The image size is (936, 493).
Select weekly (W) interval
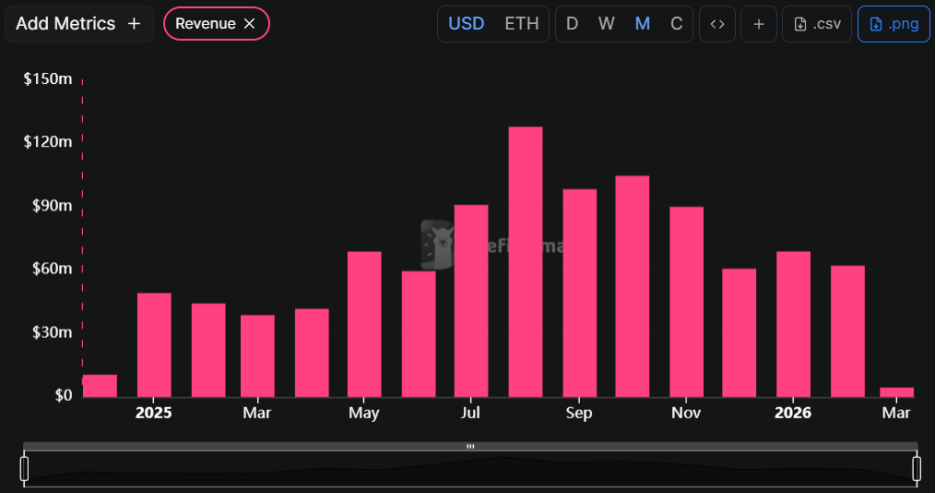click(x=606, y=24)
